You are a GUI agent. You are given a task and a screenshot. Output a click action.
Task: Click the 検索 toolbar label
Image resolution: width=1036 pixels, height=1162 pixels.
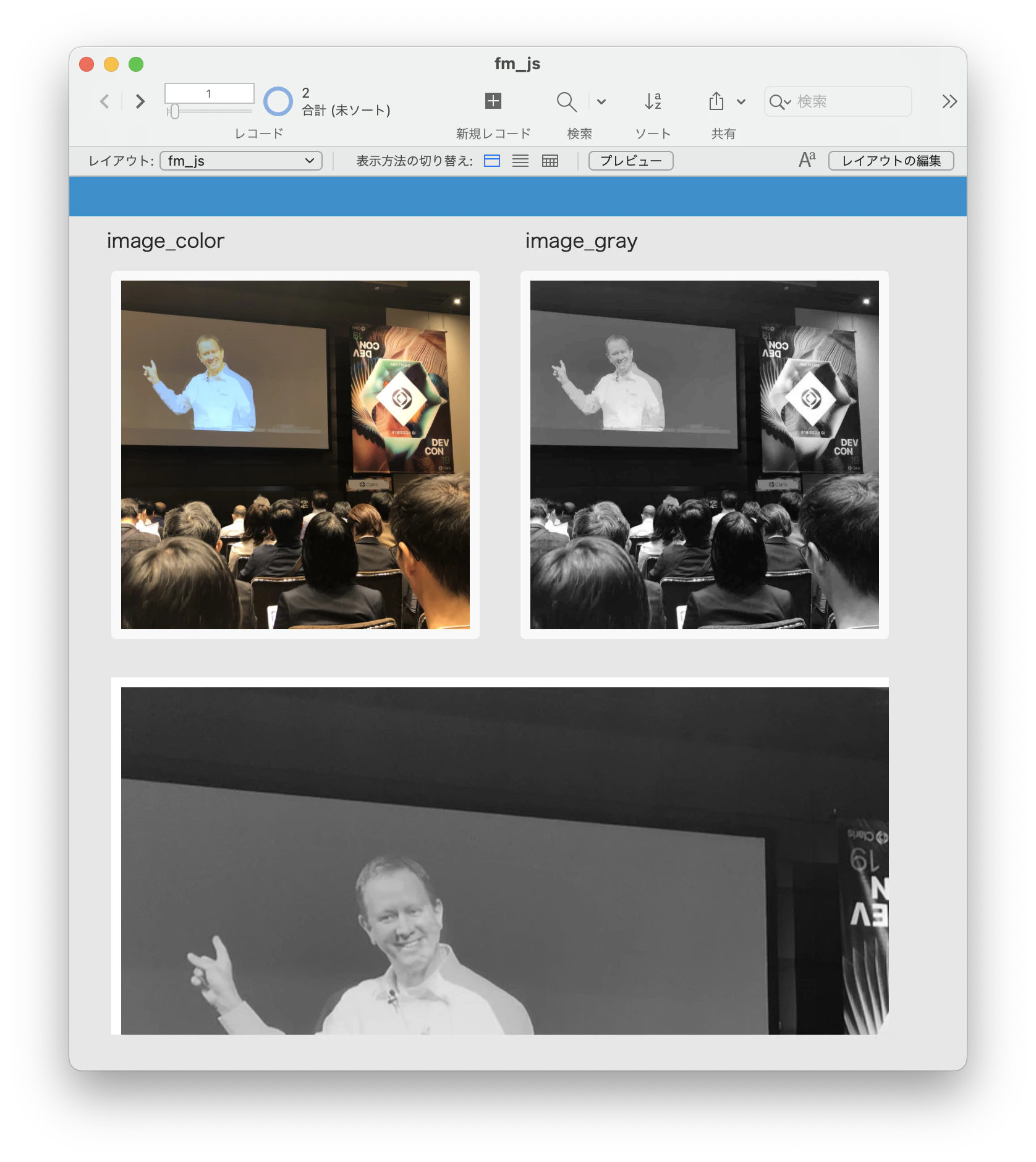(x=579, y=134)
